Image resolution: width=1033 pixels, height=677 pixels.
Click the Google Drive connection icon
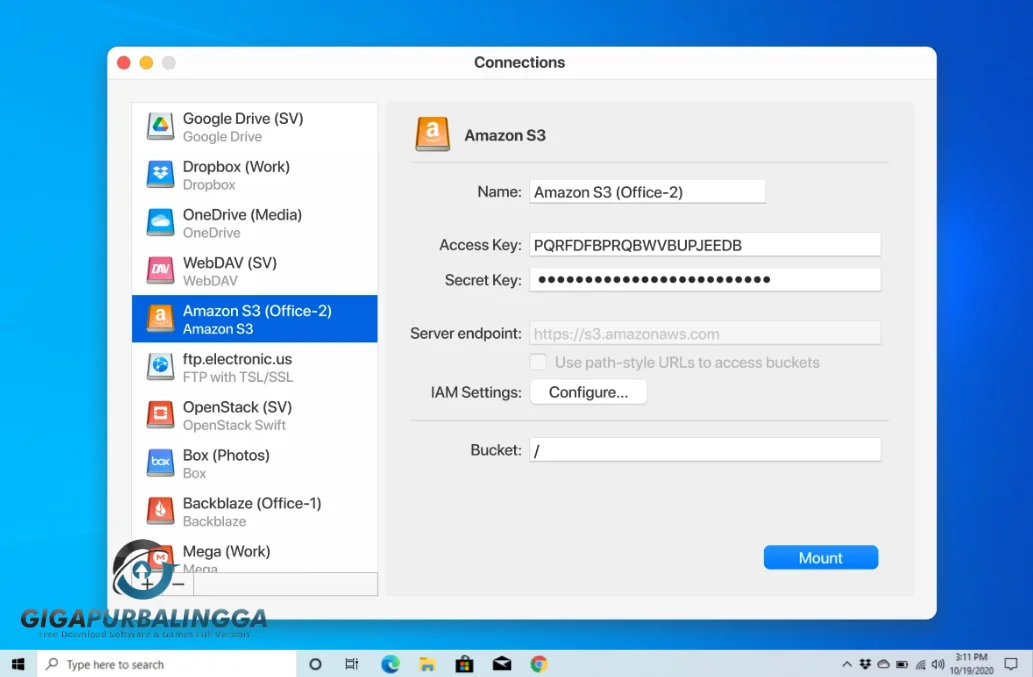click(160, 127)
